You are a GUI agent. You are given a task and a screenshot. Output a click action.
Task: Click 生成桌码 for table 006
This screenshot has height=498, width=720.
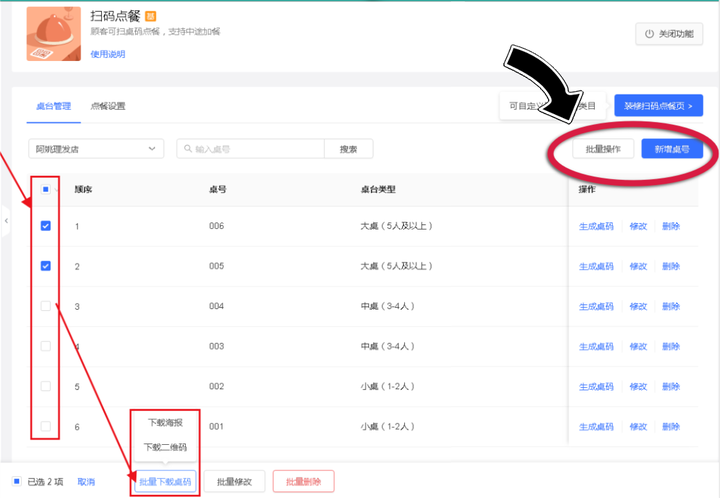[596, 227]
